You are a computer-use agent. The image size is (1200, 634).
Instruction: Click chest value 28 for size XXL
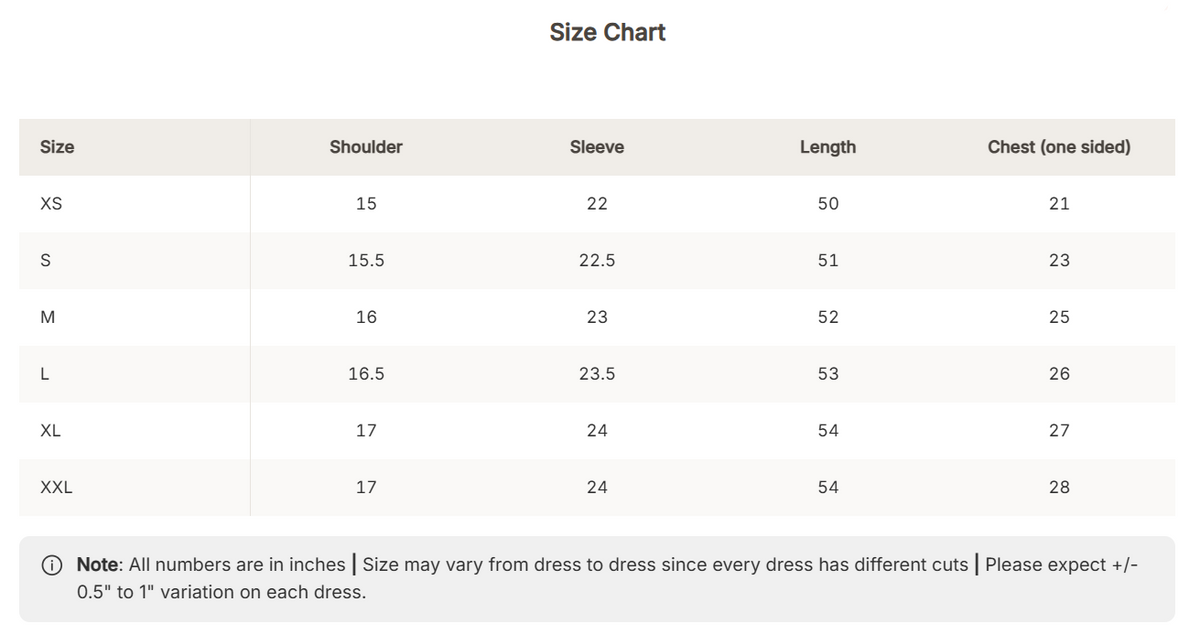(x=1059, y=488)
